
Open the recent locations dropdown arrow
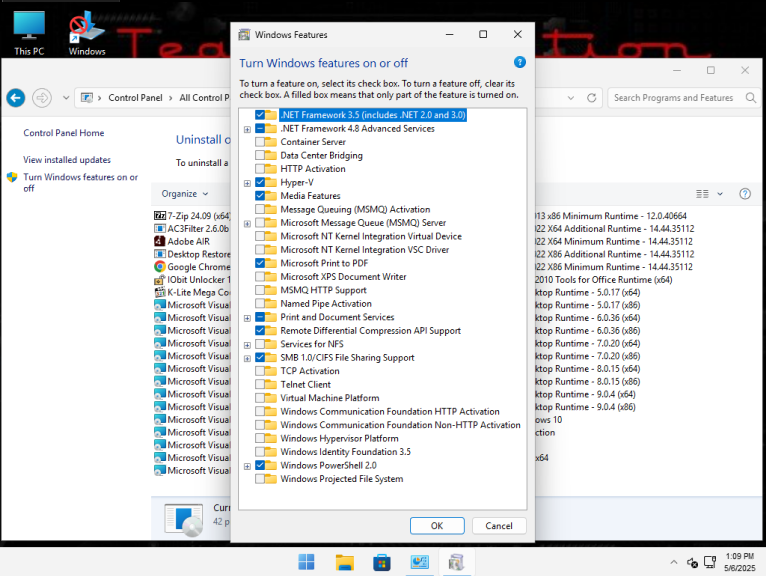[x=66, y=98]
